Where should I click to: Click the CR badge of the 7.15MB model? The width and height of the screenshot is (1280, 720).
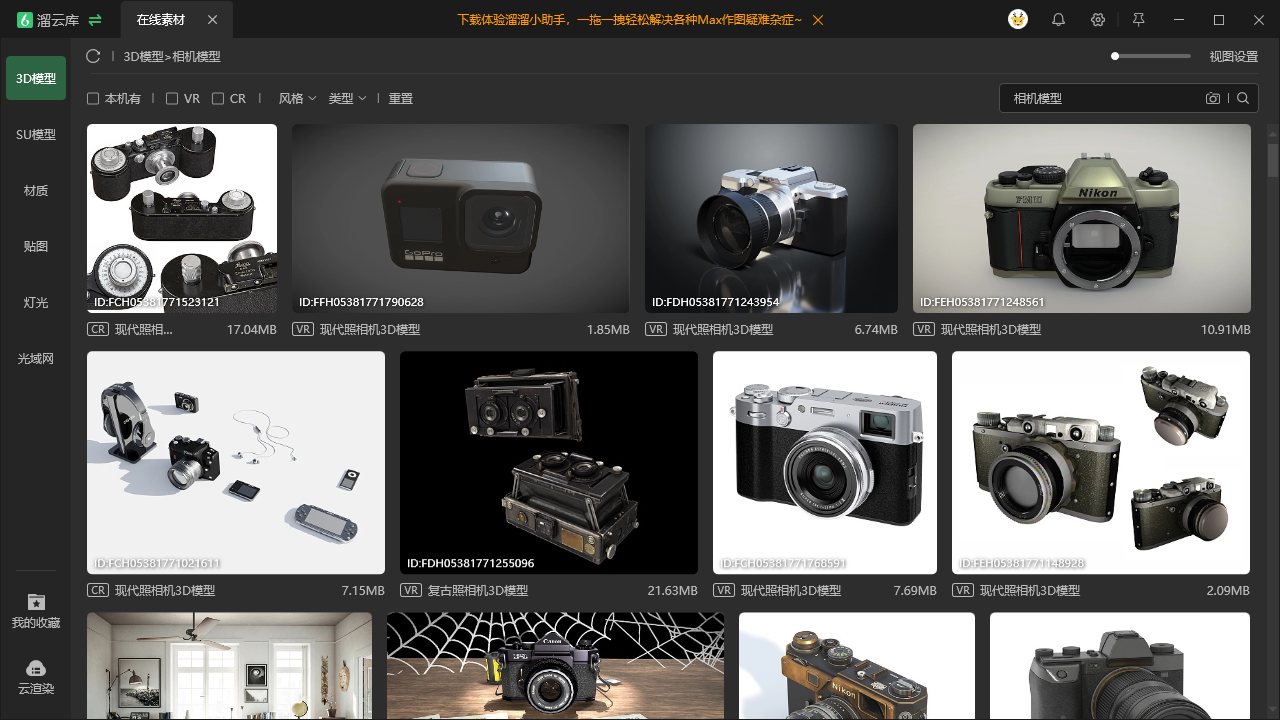click(x=98, y=591)
